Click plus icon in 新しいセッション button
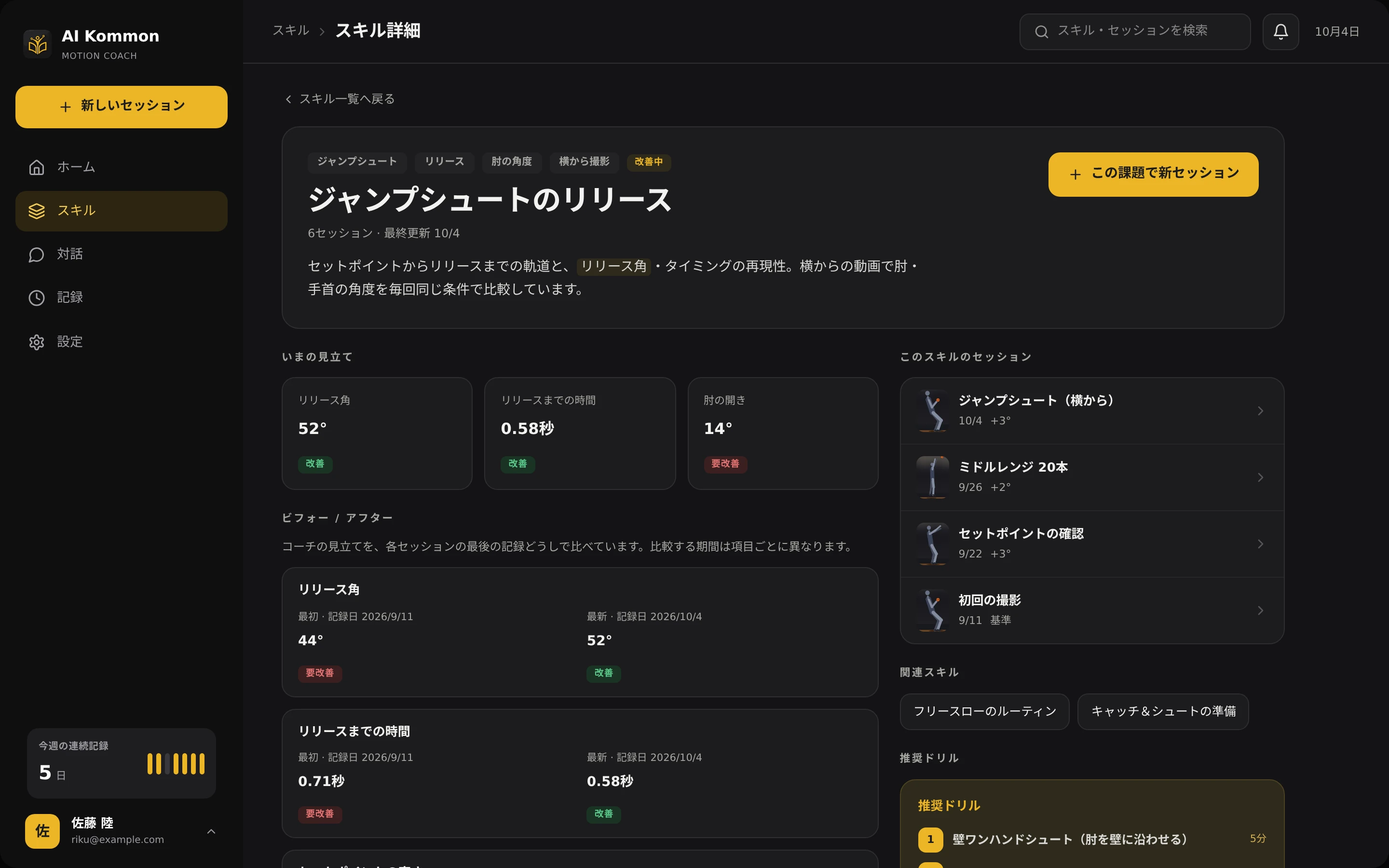 tap(66, 107)
